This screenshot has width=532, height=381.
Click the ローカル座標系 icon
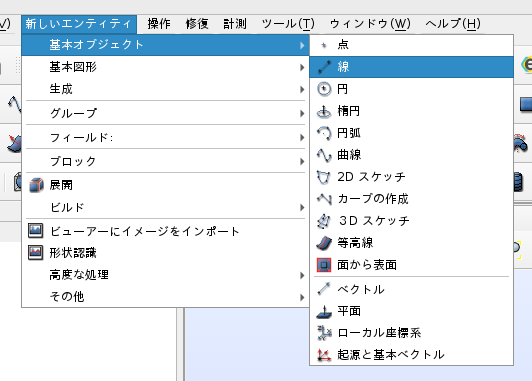(x=324, y=333)
